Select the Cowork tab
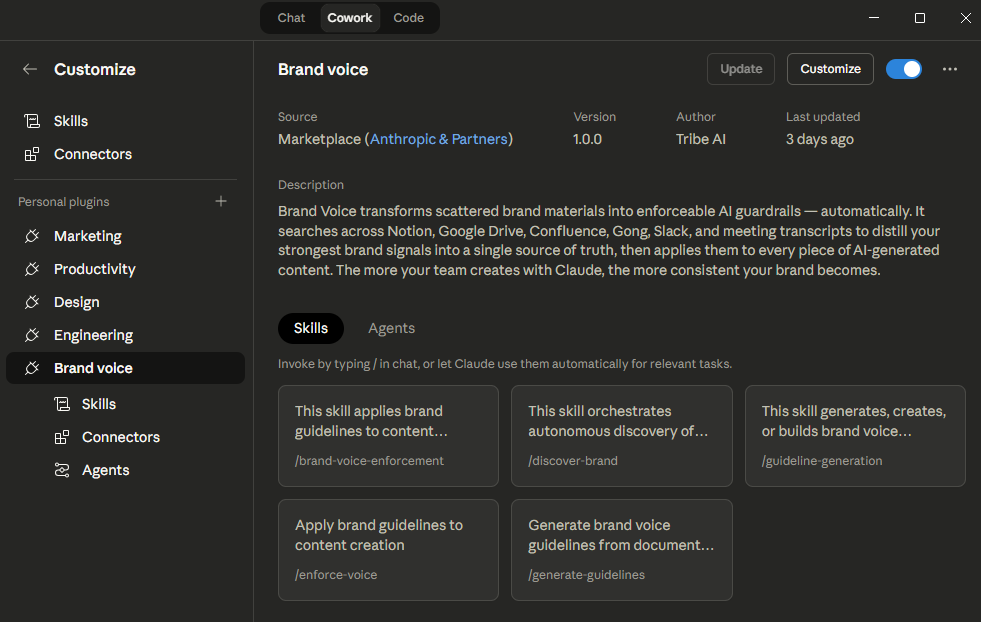The width and height of the screenshot is (981, 622). 350,18
